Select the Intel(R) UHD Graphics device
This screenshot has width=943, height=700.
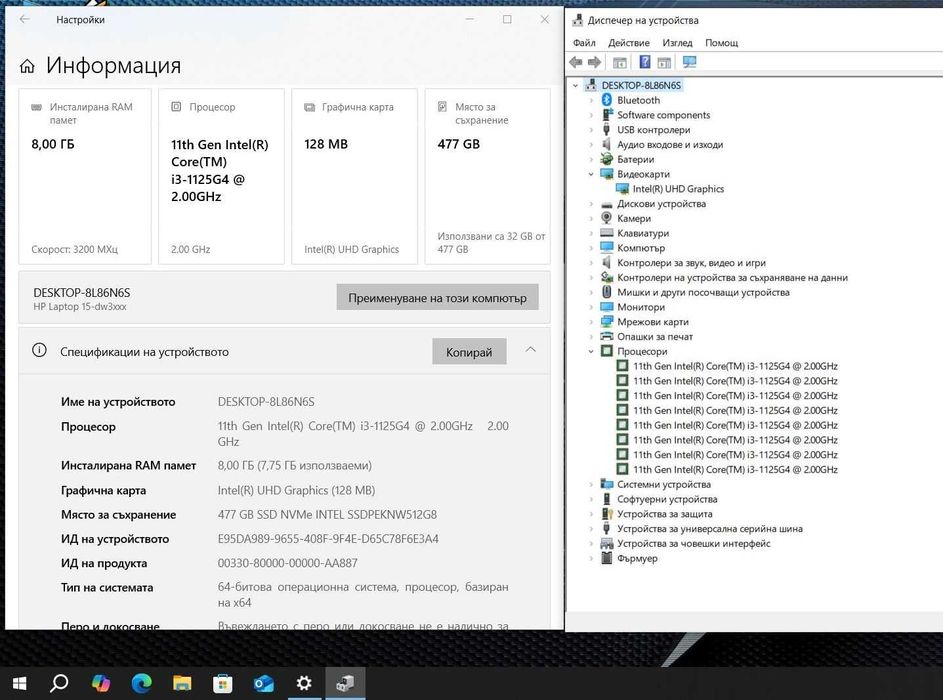point(678,189)
